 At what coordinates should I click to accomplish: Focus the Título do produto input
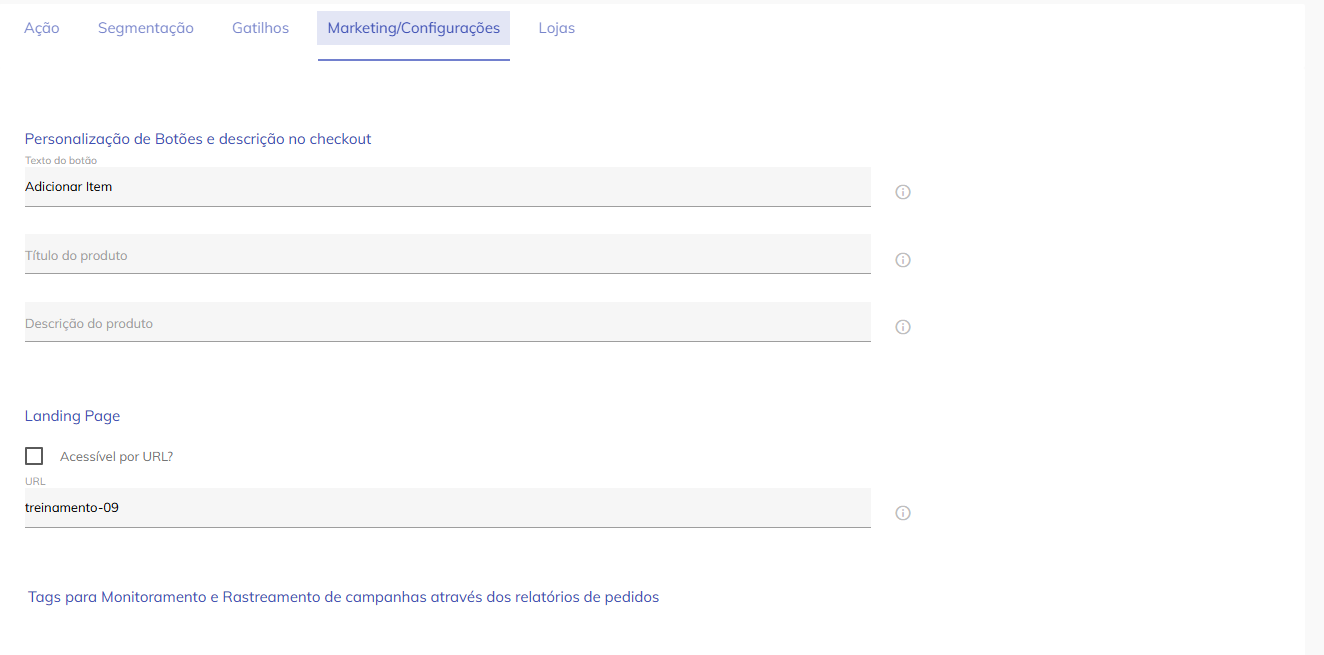pos(447,255)
